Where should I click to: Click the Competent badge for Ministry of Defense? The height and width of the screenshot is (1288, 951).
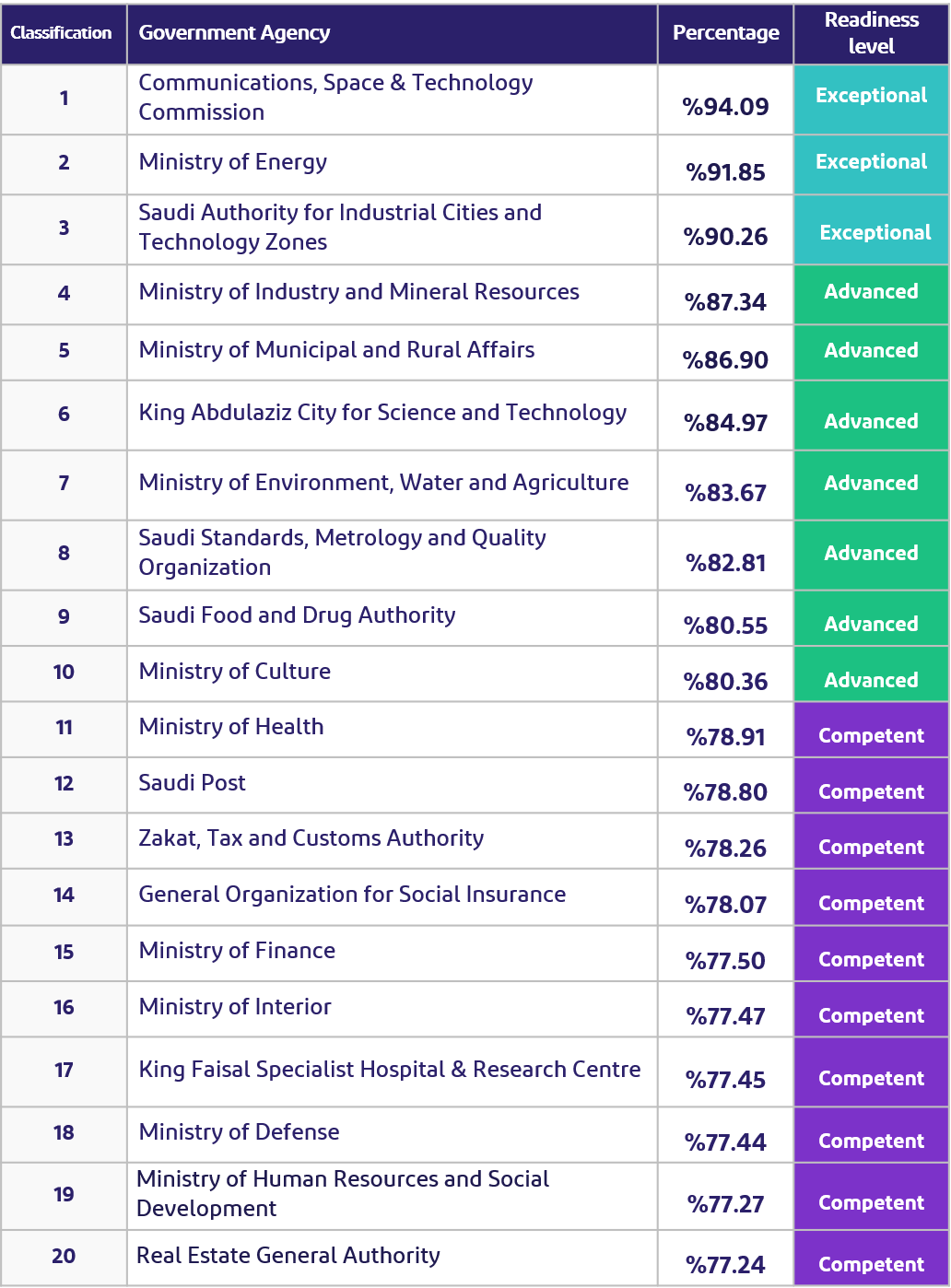(x=870, y=1141)
